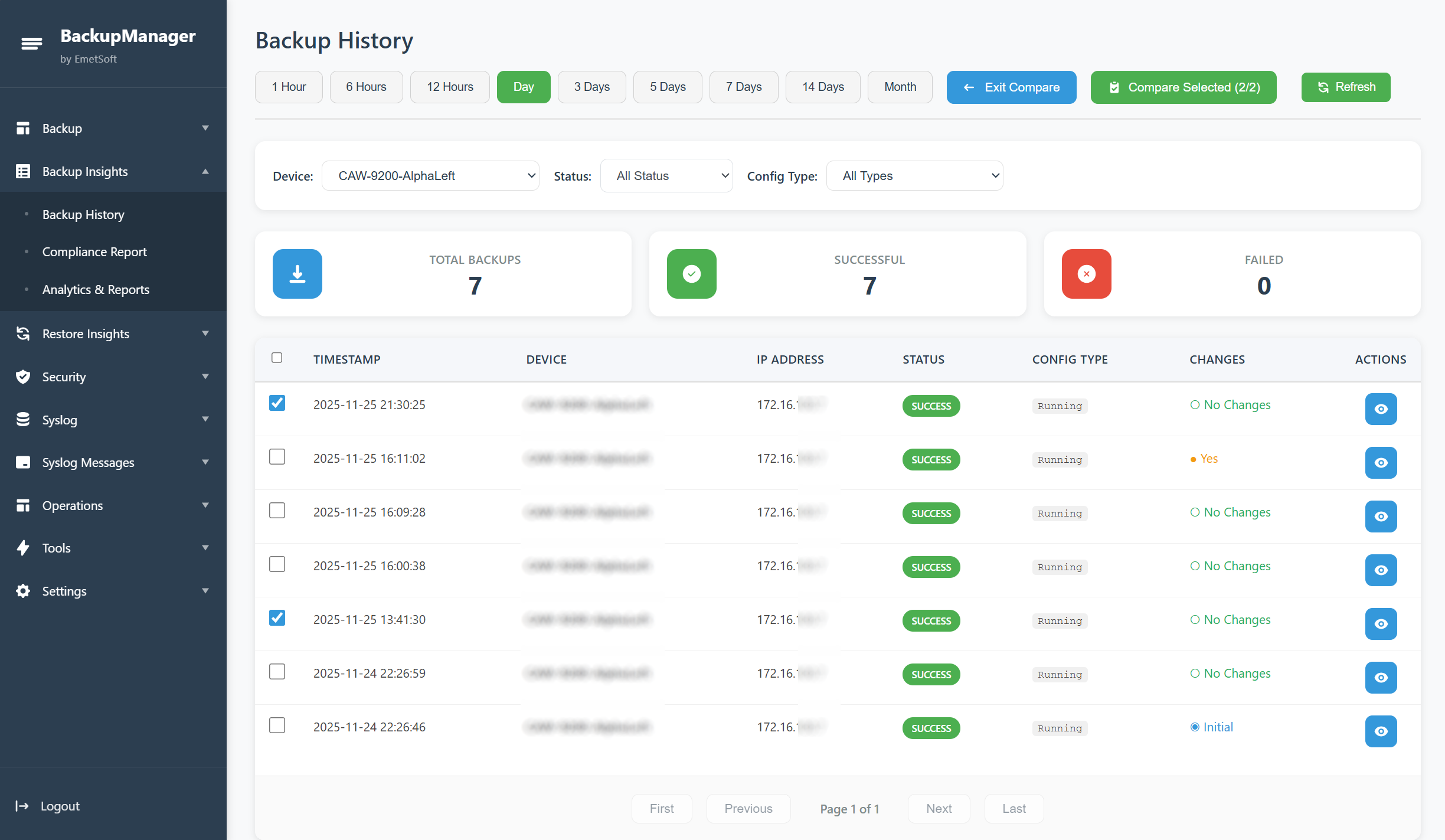Expand the Syslog menu arrow
Viewport: 1445px width, 840px height.
point(205,420)
